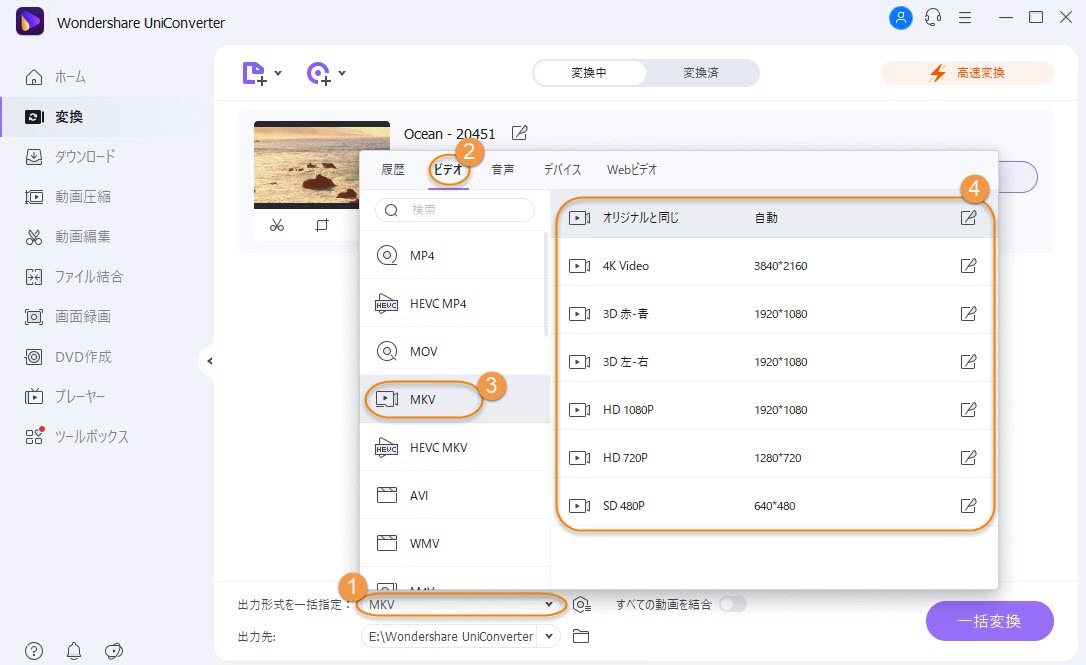Edit the HD 720P preset settings
Viewport: 1086px width, 665px height.
tap(968, 457)
